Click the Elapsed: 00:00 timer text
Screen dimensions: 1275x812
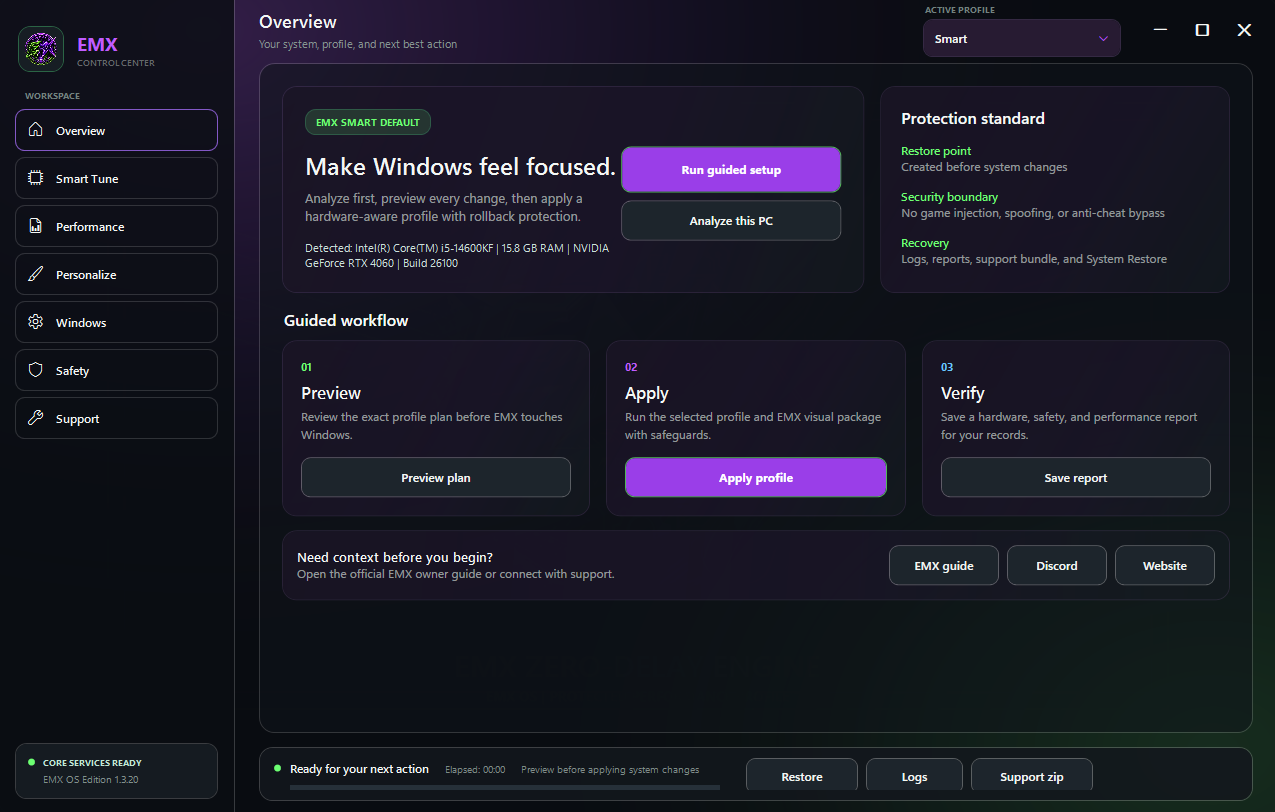[475, 770]
